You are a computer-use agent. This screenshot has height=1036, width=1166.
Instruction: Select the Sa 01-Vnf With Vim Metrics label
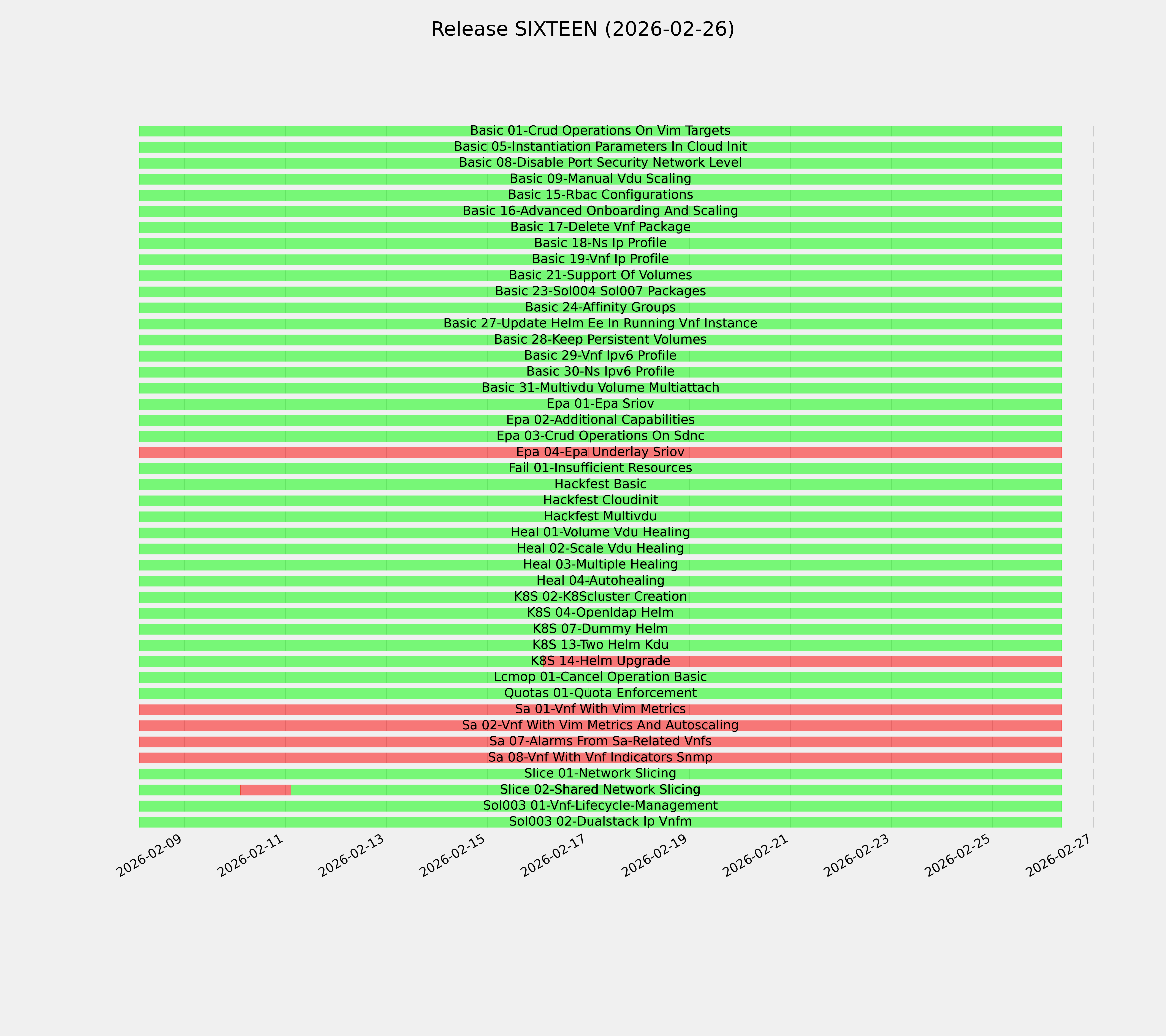[600, 709]
